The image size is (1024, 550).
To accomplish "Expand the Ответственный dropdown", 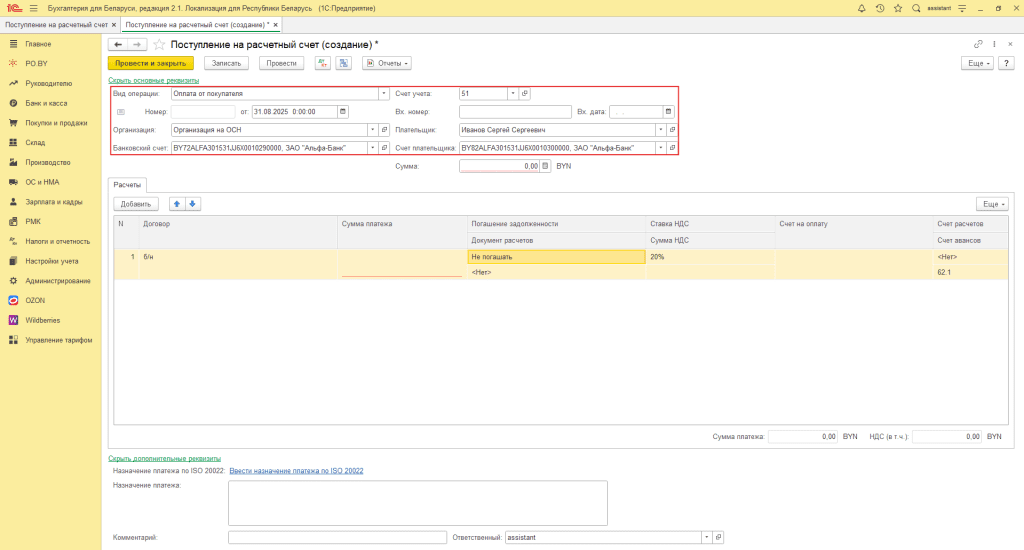I will point(706,538).
